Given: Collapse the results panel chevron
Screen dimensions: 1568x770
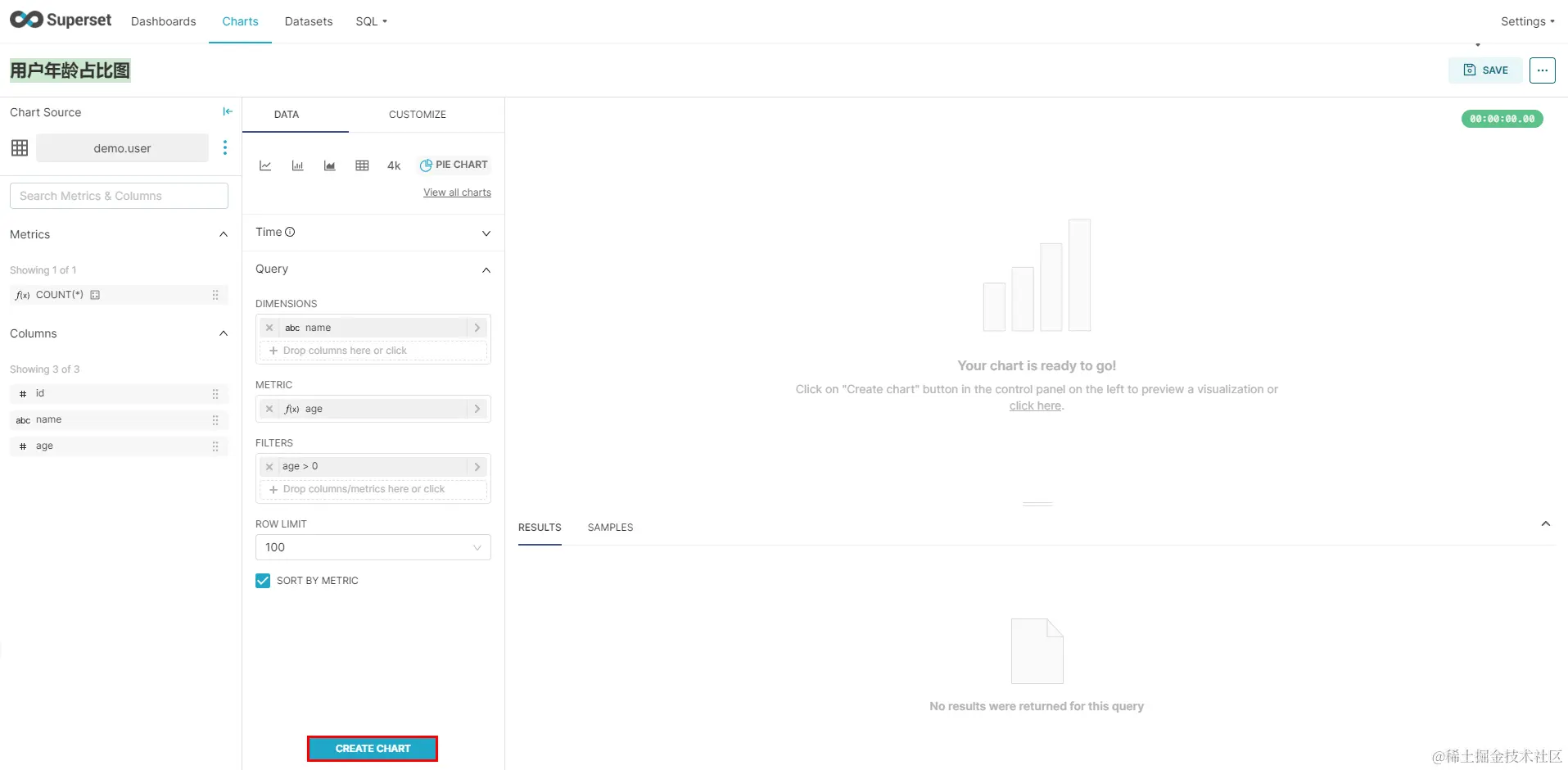Looking at the screenshot, I should tap(1546, 523).
